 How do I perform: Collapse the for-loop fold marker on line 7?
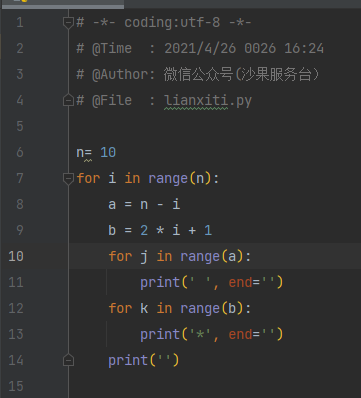tap(68, 179)
